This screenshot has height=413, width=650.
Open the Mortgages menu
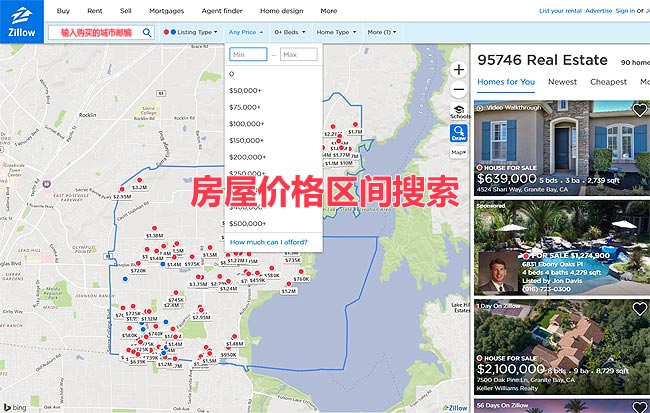pos(166,11)
